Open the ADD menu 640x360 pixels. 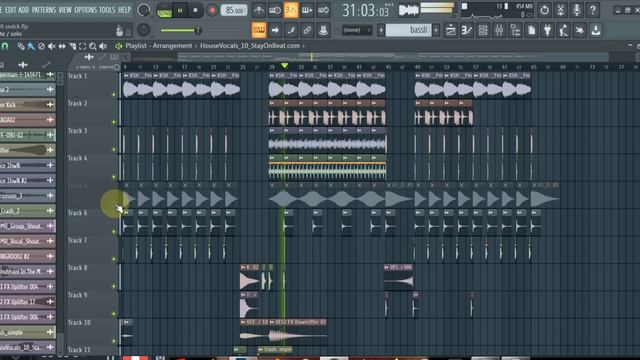24,9
